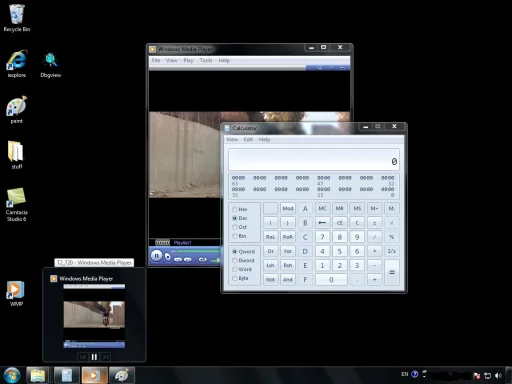Select the paint desktop shortcut
512x384 pixels.
point(17,110)
